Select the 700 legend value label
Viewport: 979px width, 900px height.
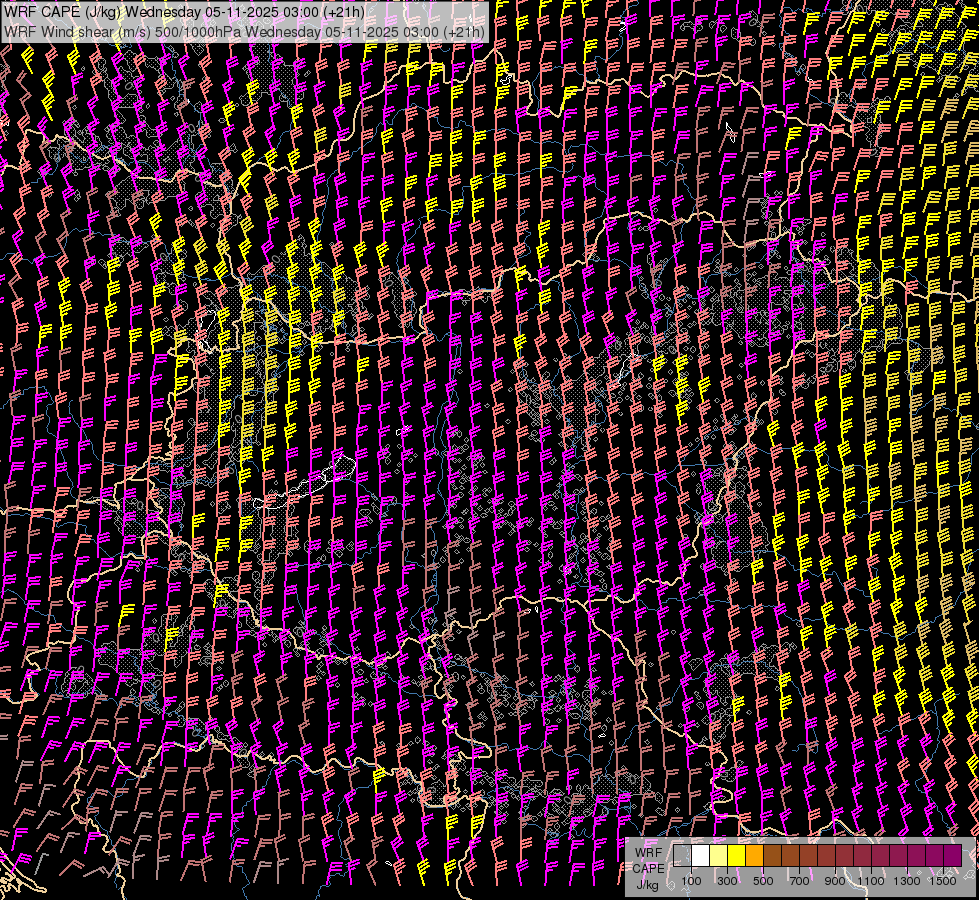pos(799,881)
